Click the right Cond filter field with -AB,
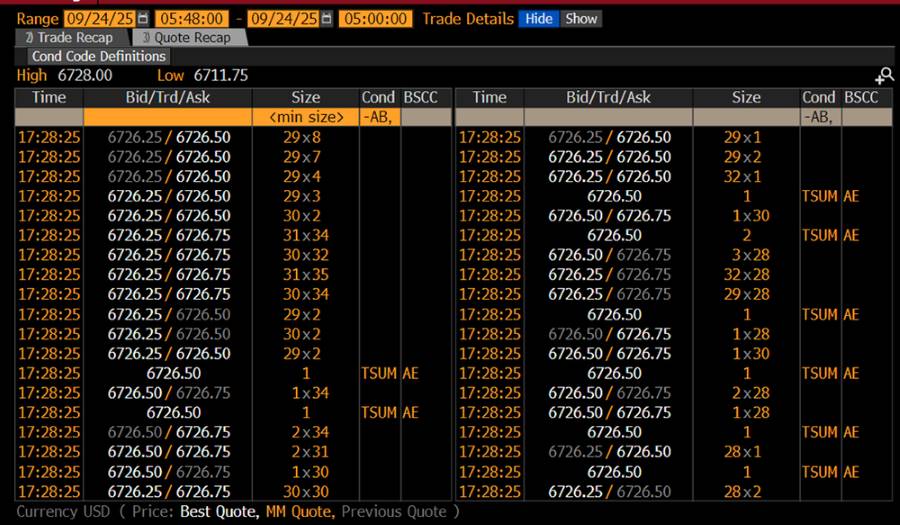 [820, 117]
